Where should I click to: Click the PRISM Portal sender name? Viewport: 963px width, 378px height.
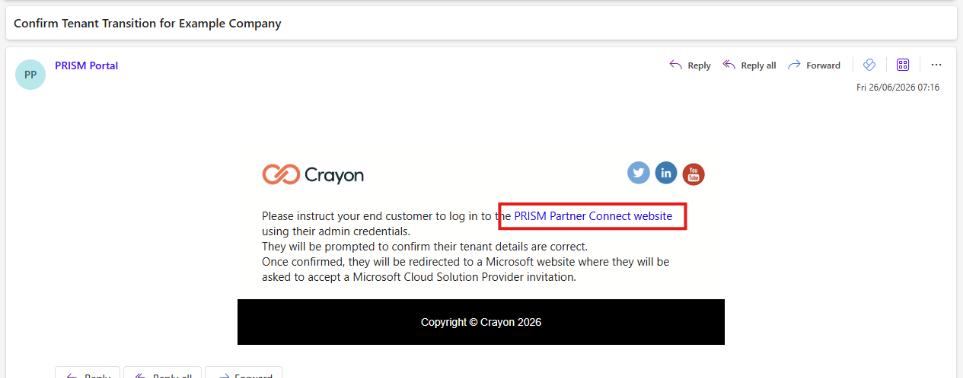click(86, 65)
